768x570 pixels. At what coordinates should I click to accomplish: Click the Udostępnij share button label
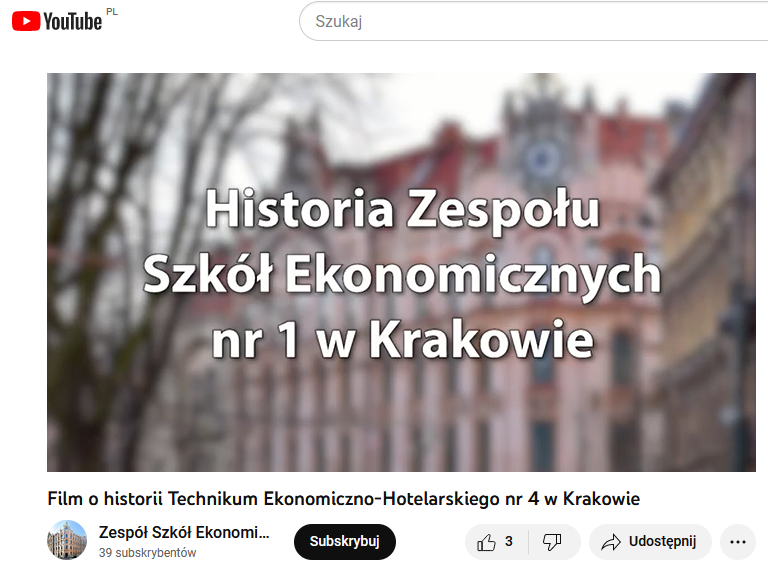coord(662,541)
